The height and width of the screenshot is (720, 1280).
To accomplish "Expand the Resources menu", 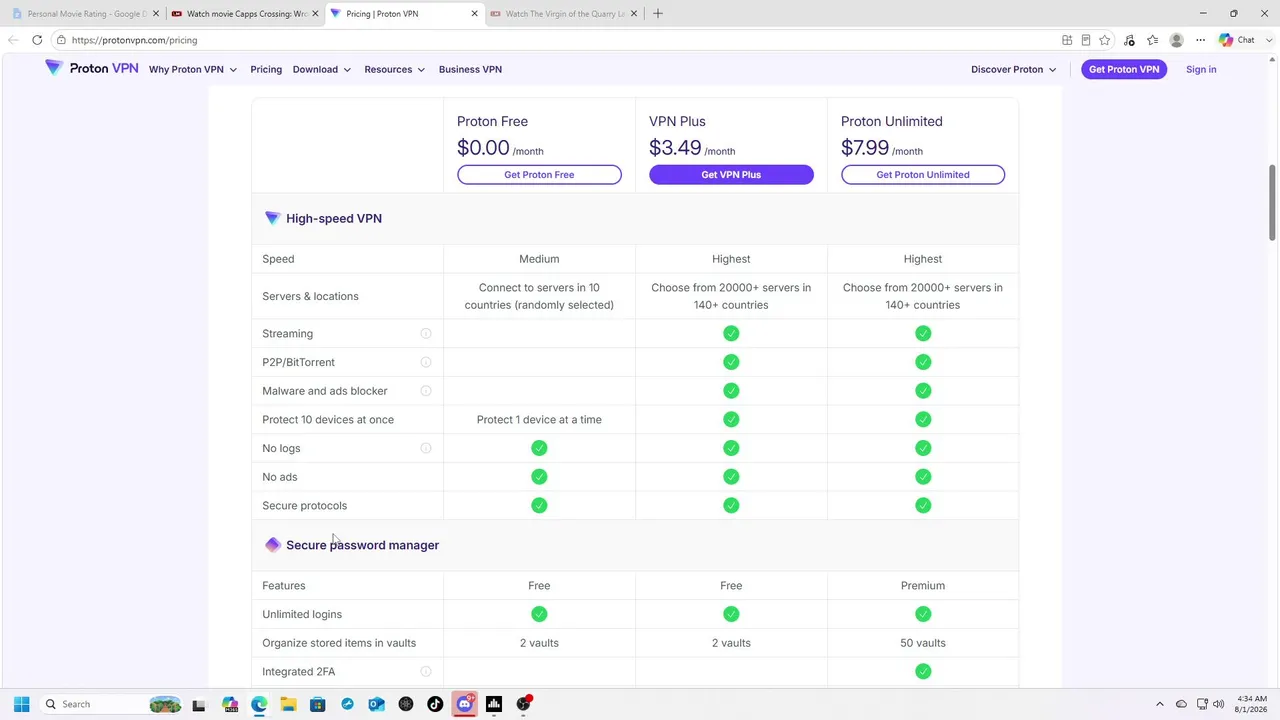I will pyautogui.click(x=395, y=69).
